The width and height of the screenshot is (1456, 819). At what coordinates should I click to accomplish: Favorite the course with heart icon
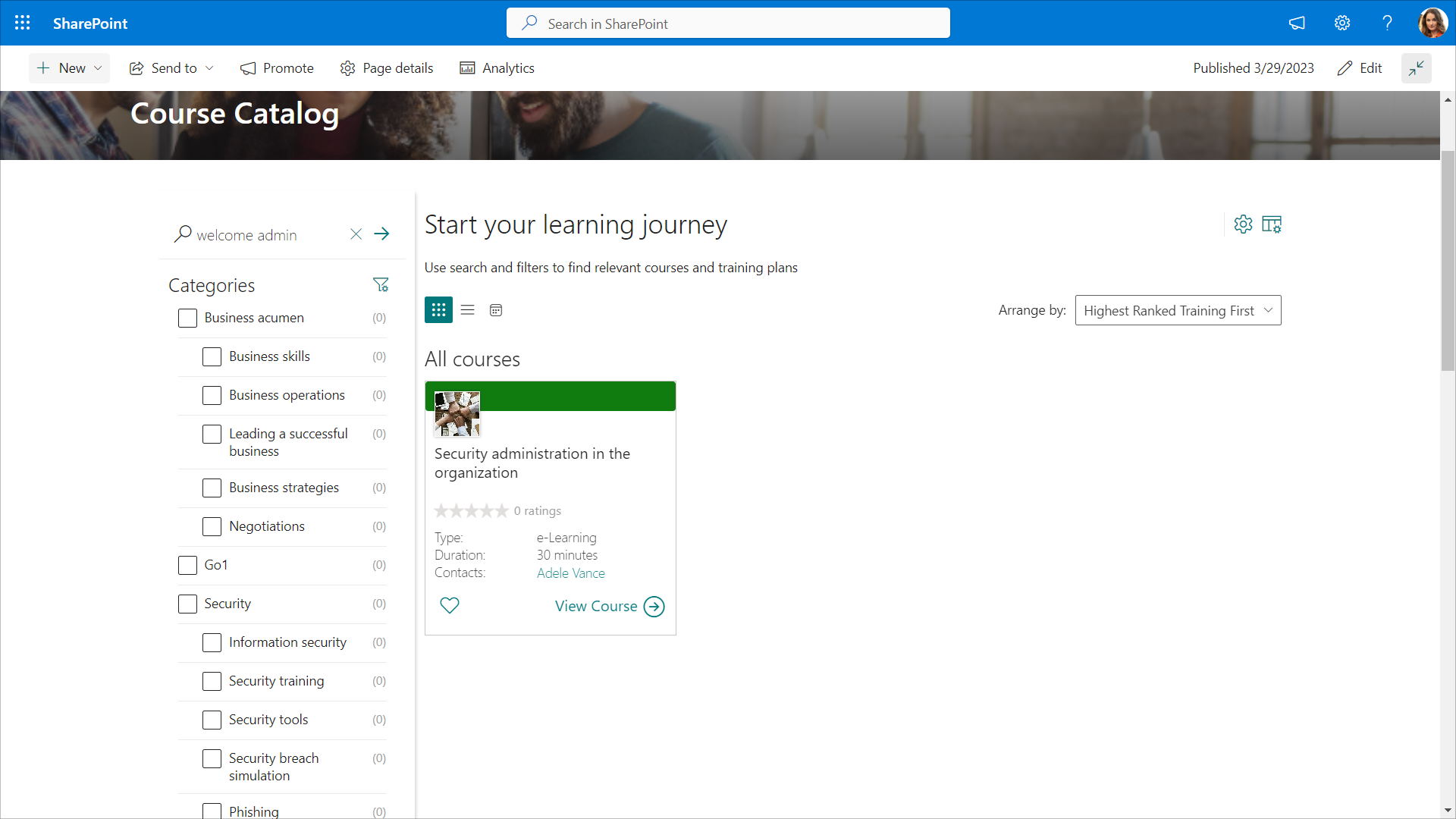pos(450,605)
